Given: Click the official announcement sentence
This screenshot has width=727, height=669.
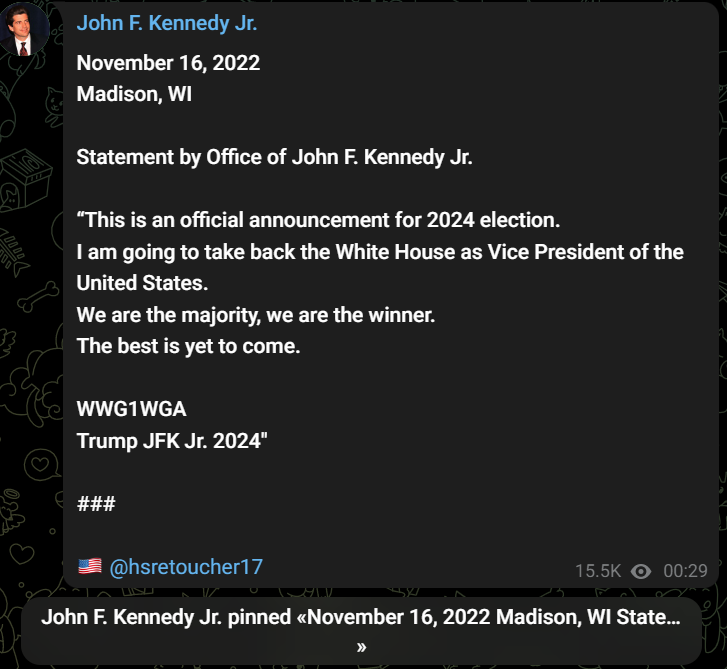Looking at the screenshot, I should (x=319, y=220).
